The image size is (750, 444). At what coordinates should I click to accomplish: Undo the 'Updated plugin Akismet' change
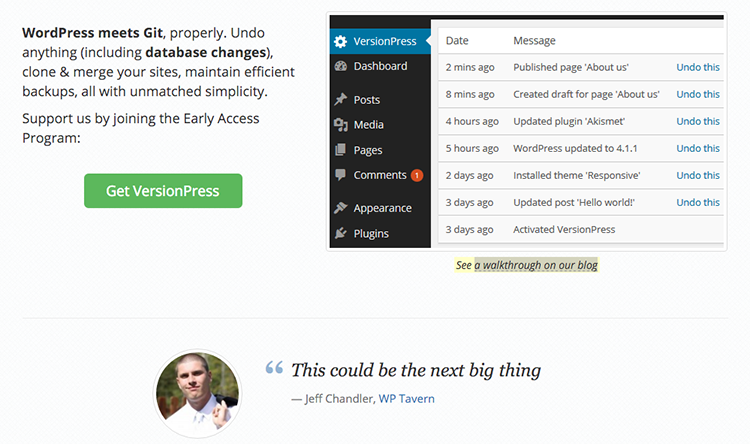pyautogui.click(x=697, y=121)
